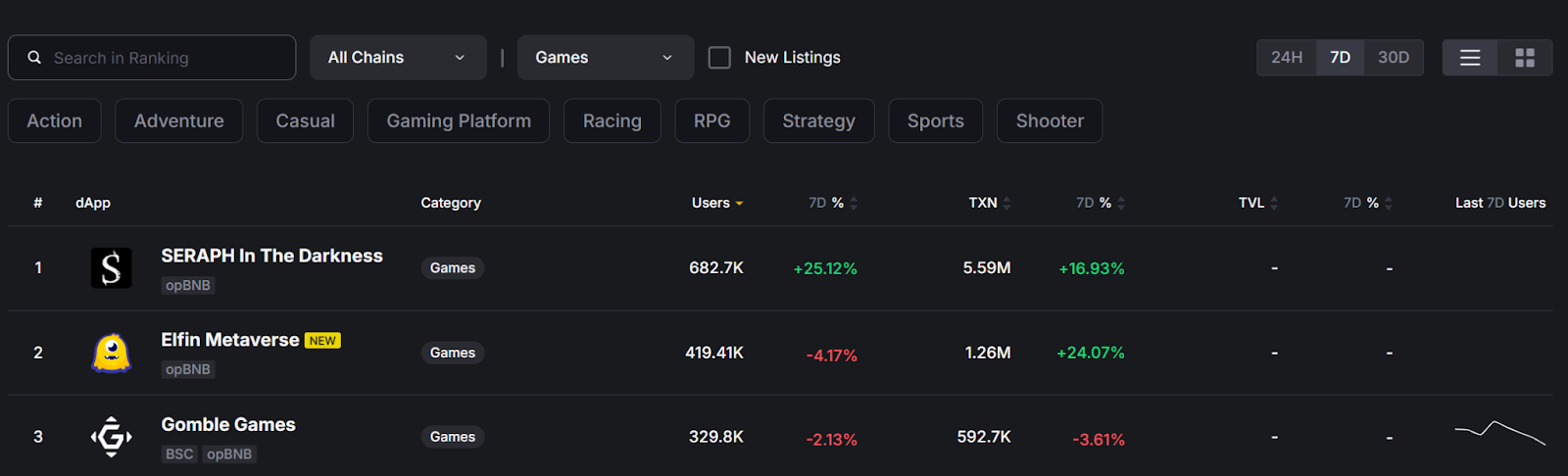Click the Gomble Games logo icon
Viewport: 1568px width, 476px height.
tap(111, 437)
